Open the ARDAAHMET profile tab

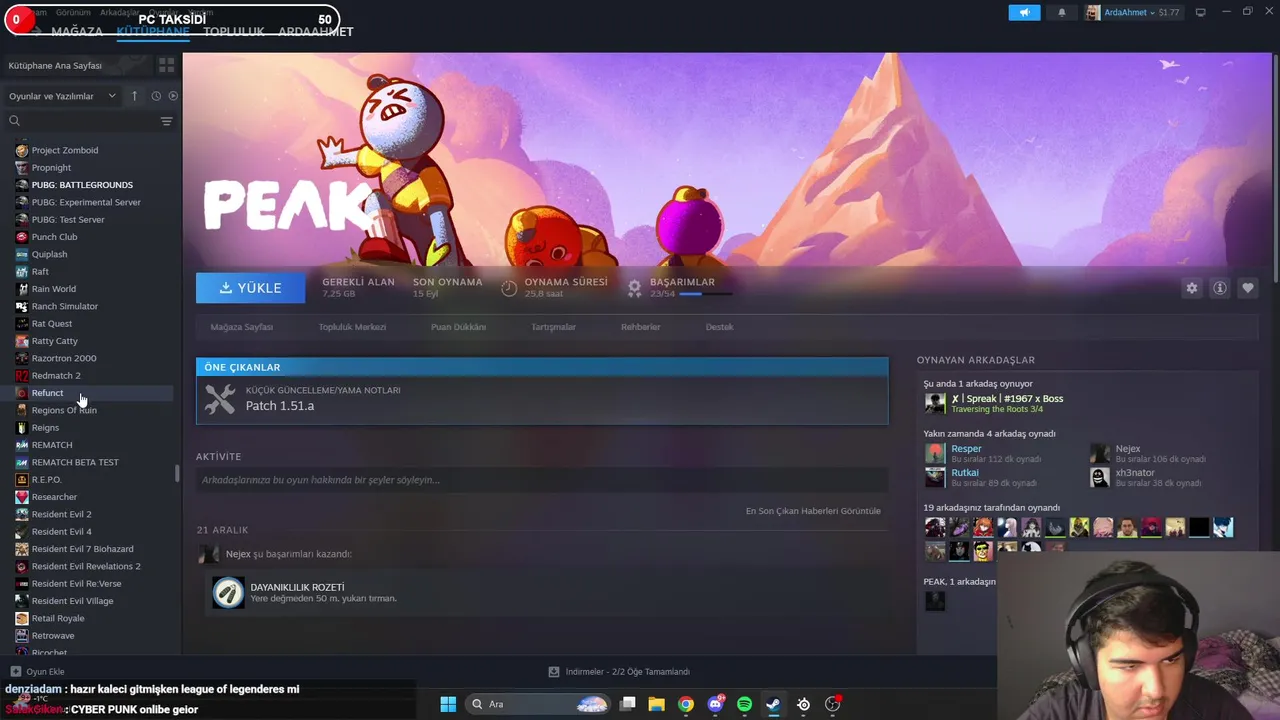316,31
